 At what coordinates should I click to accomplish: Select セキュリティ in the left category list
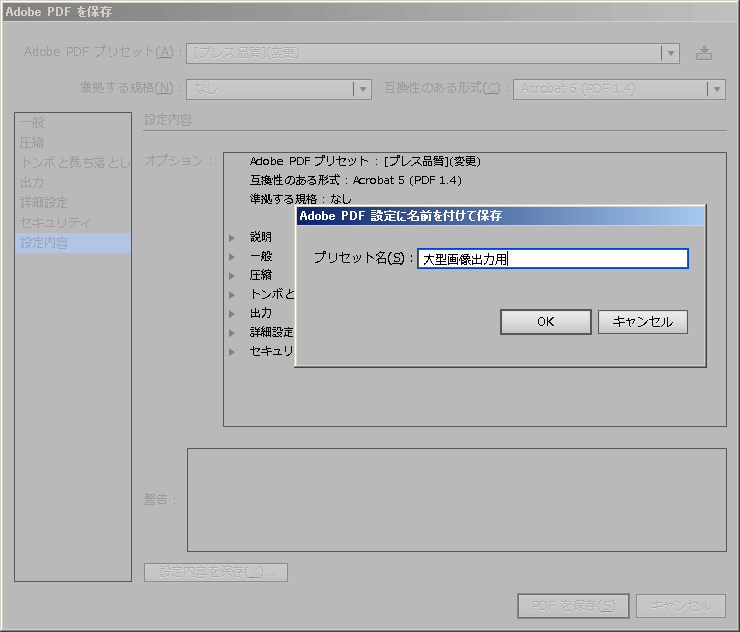click(56, 222)
